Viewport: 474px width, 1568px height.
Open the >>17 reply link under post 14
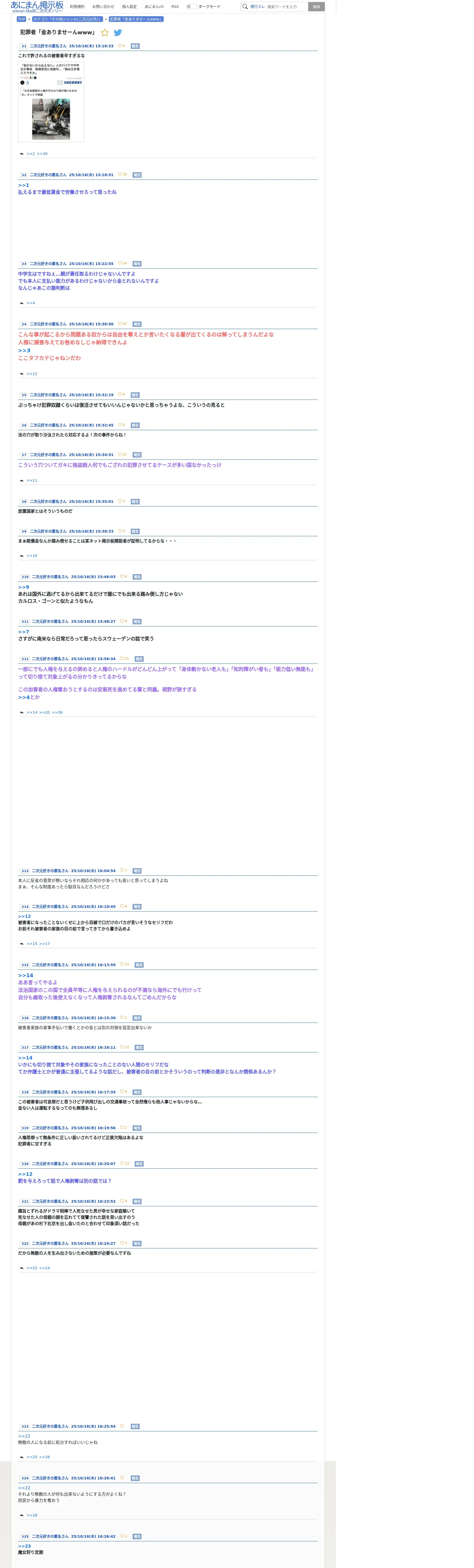(44, 944)
